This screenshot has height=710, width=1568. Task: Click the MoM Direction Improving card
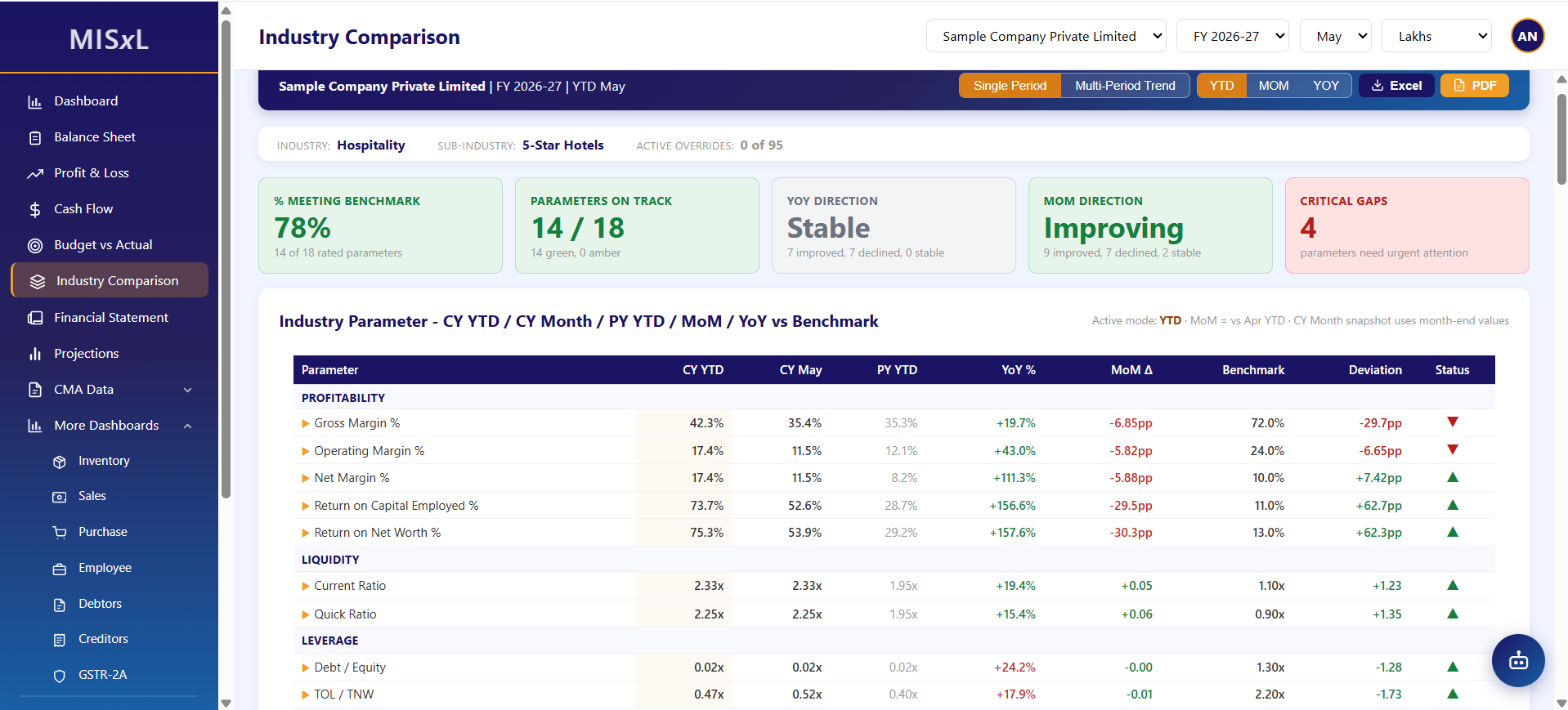click(1150, 226)
